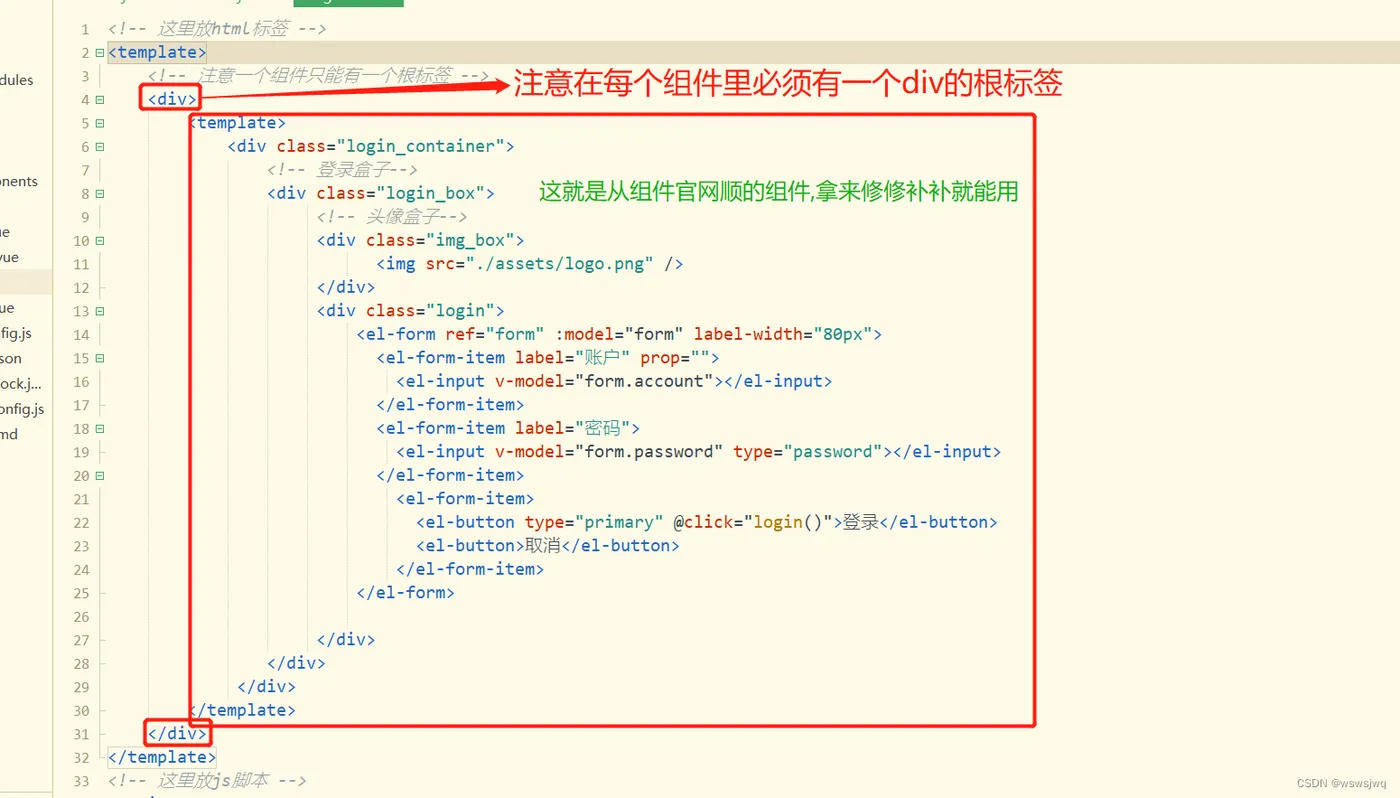The image size is (1400, 798).
Task: Click the 登录 button text in code
Action: (x=861, y=522)
